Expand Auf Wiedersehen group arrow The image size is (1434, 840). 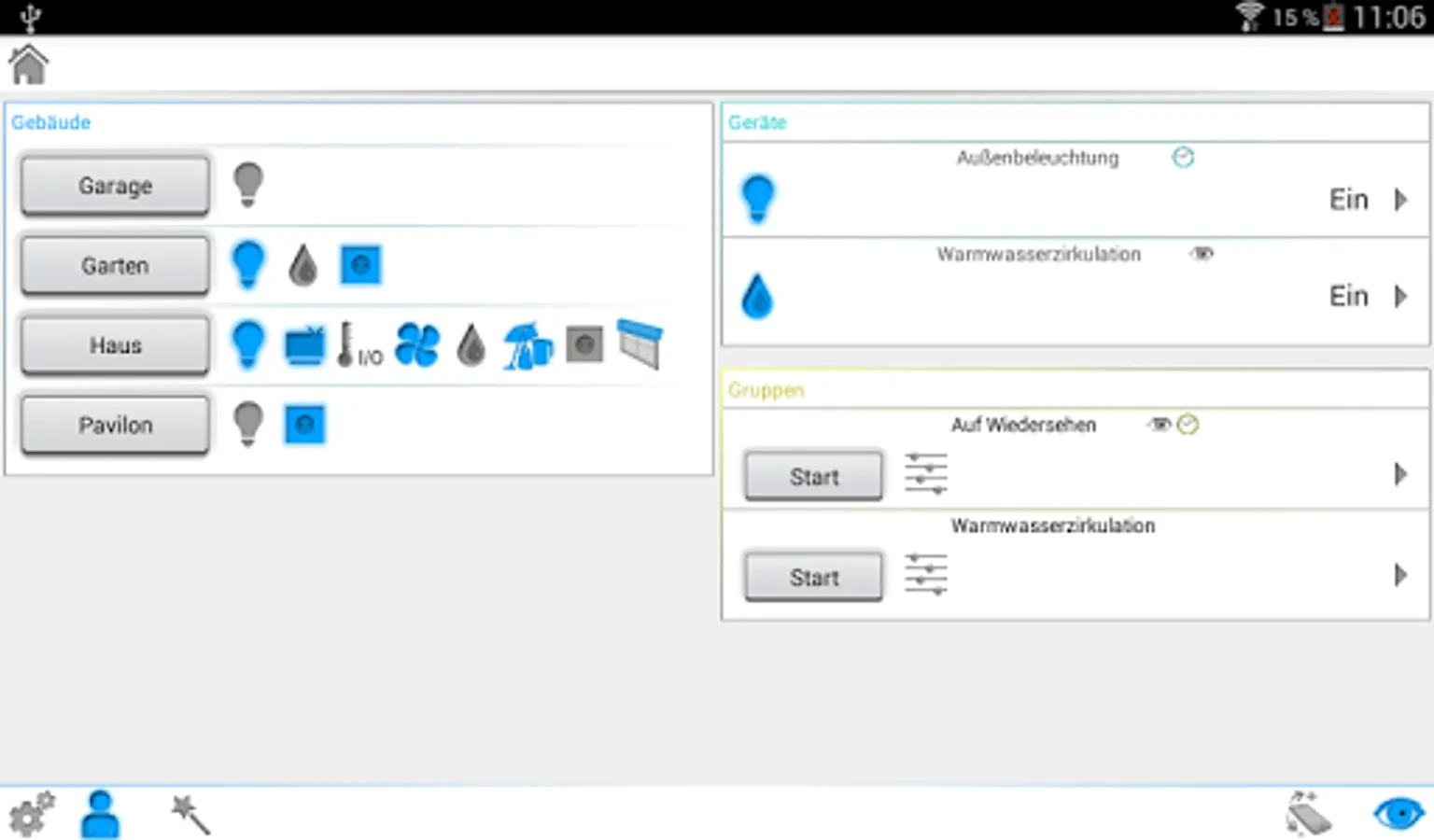point(1400,474)
